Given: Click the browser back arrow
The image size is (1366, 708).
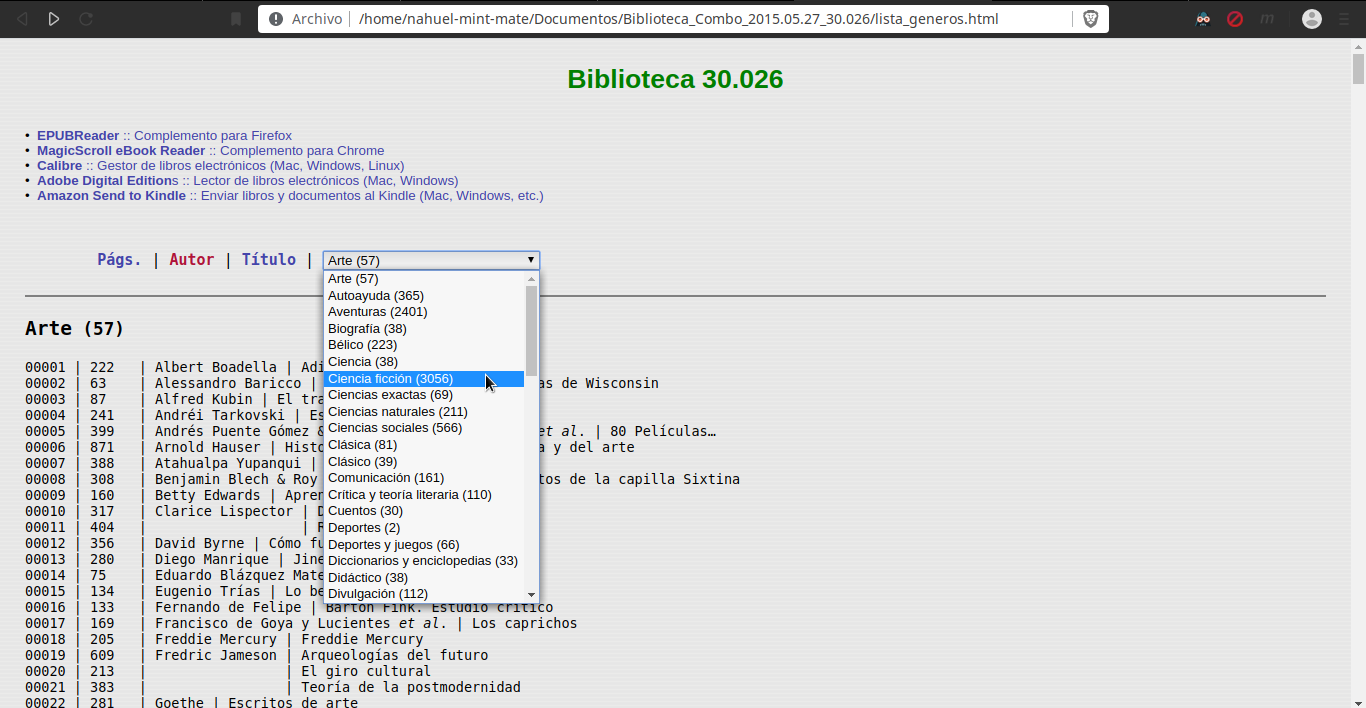Looking at the screenshot, I should point(22,19).
